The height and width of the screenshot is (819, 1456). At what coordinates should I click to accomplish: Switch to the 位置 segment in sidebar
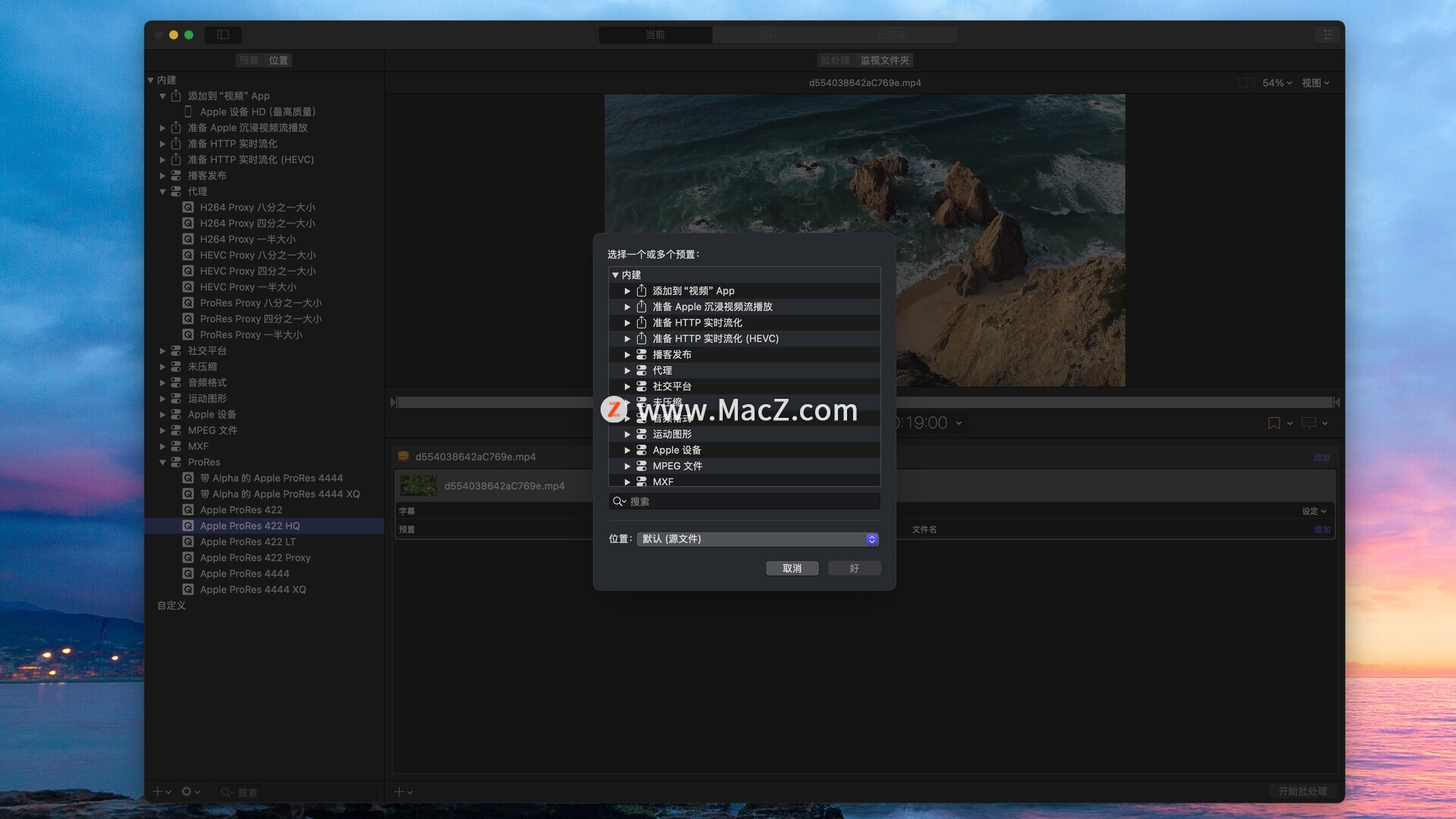point(278,60)
